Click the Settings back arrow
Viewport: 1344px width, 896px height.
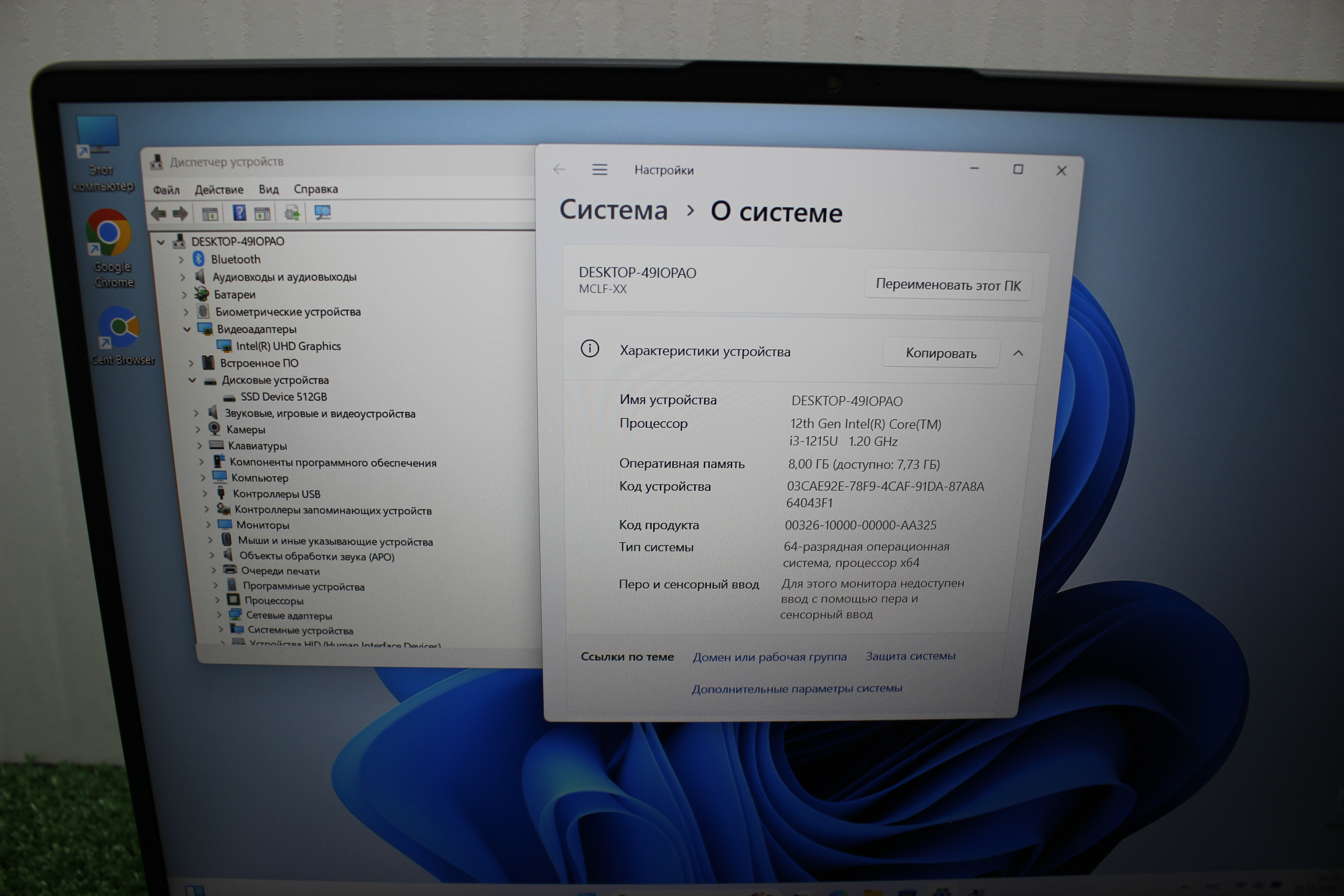click(559, 169)
